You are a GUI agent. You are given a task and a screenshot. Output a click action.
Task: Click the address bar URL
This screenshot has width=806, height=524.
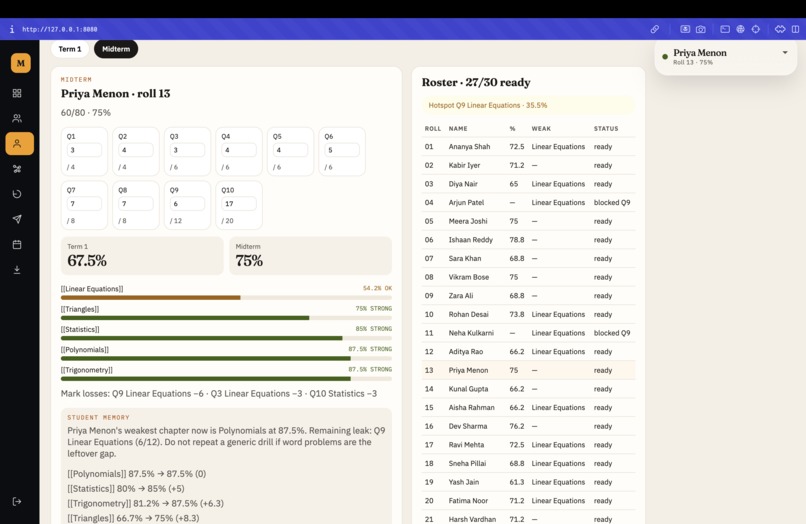(x=60, y=29)
